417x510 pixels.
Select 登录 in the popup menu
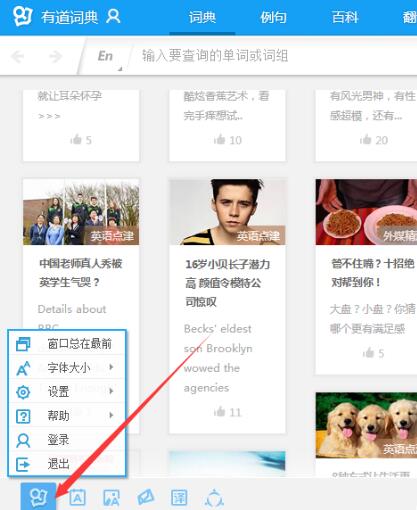coord(67,440)
